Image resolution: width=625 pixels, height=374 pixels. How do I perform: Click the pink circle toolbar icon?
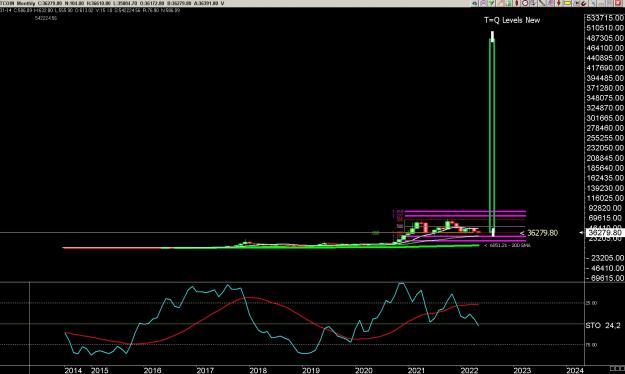(483, 3)
